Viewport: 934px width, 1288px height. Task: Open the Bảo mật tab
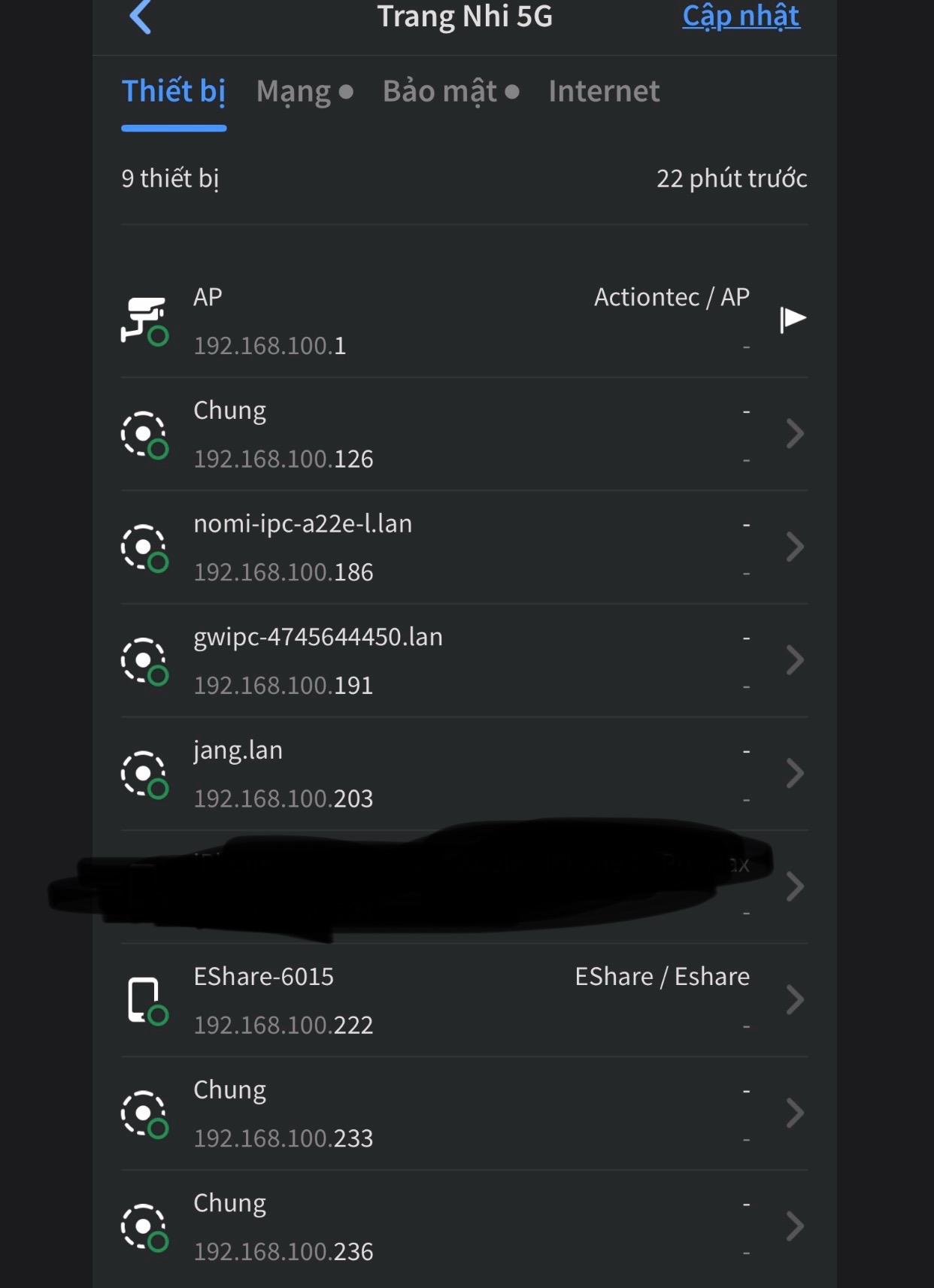450,92
